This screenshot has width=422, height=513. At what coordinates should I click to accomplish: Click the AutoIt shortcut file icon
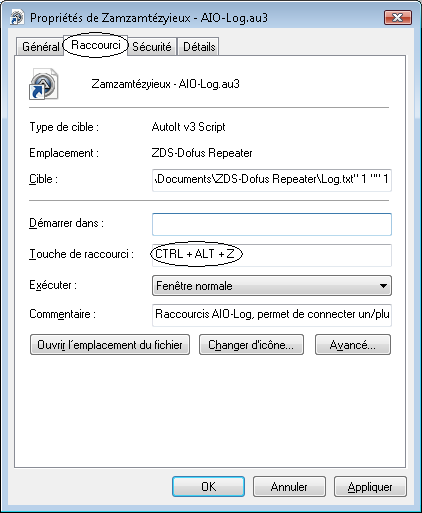[44, 84]
